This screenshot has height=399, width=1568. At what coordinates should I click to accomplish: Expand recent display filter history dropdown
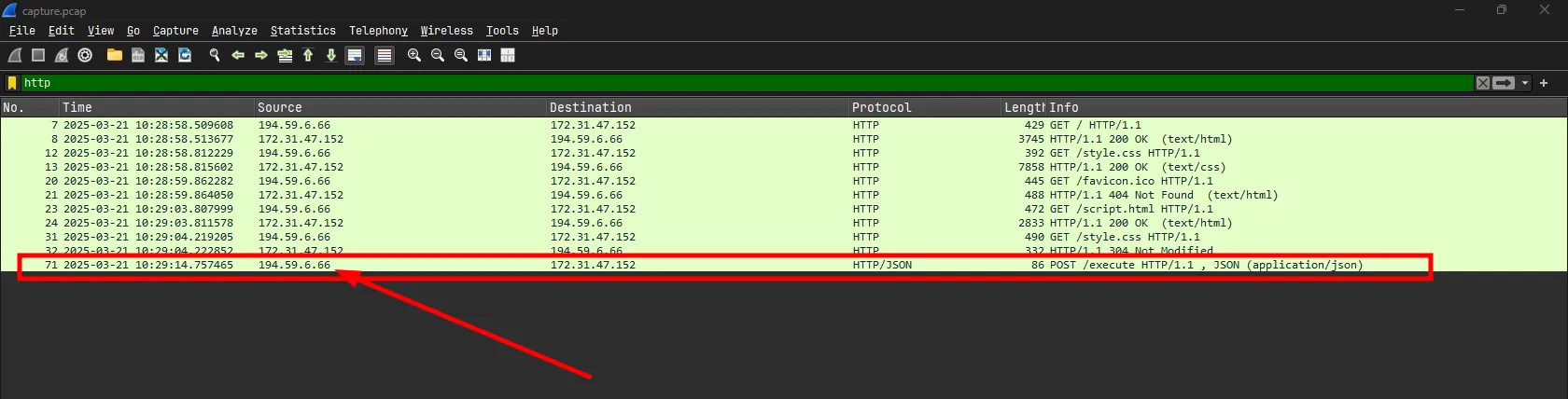pyautogui.click(x=1525, y=83)
